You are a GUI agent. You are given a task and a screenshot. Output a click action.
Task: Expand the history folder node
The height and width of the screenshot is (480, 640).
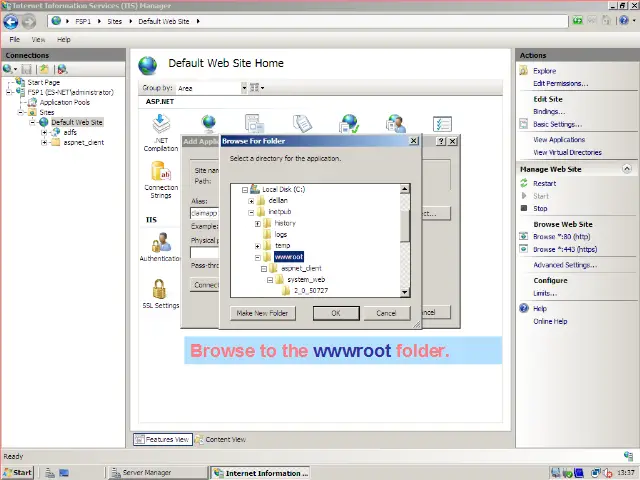click(x=258, y=224)
